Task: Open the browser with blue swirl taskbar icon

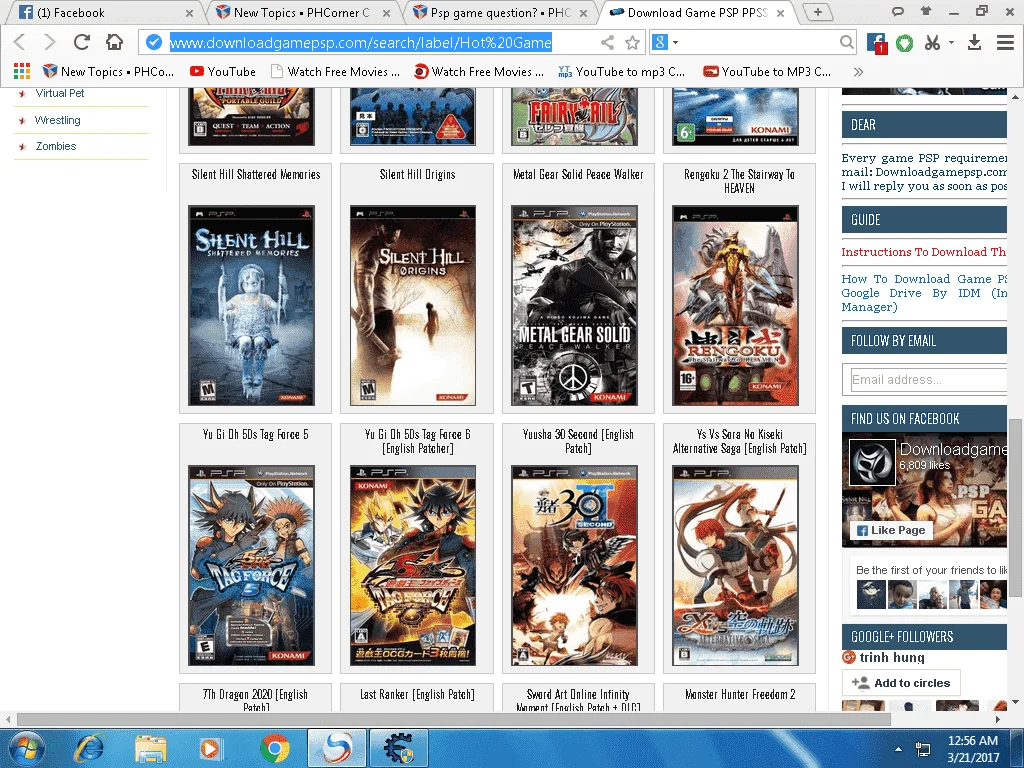Action: [337, 748]
